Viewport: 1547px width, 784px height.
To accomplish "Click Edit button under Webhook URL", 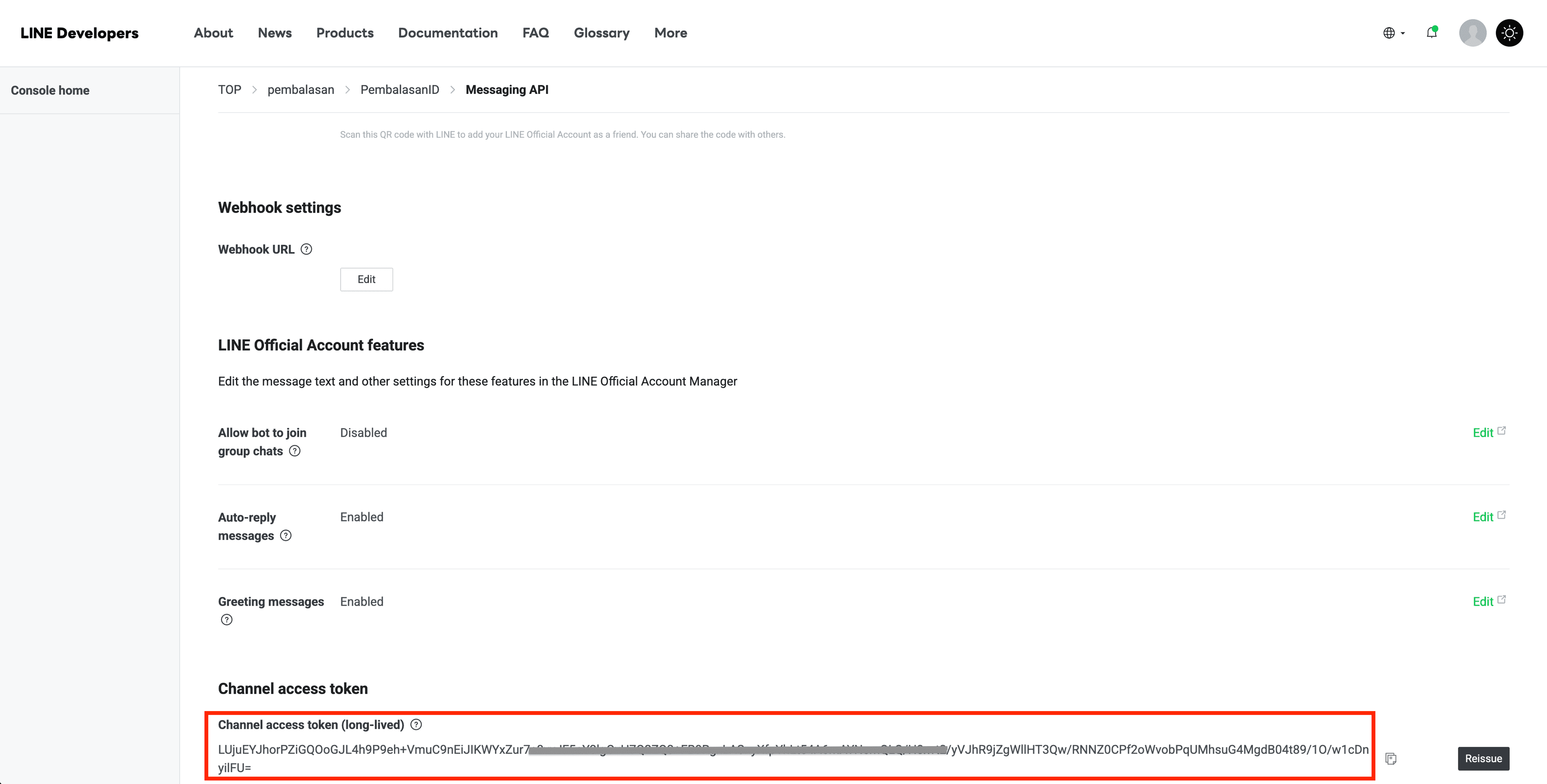I will coord(366,279).
